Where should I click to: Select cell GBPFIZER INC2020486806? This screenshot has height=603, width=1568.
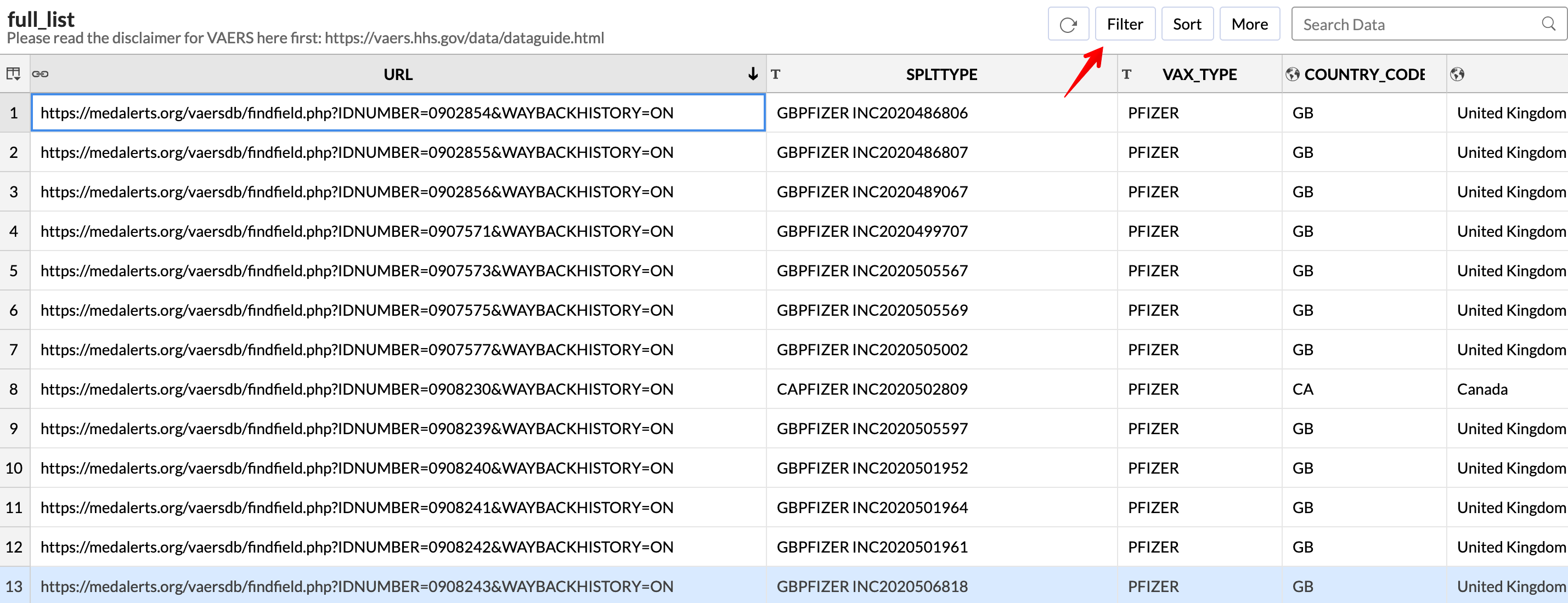coord(941,112)
